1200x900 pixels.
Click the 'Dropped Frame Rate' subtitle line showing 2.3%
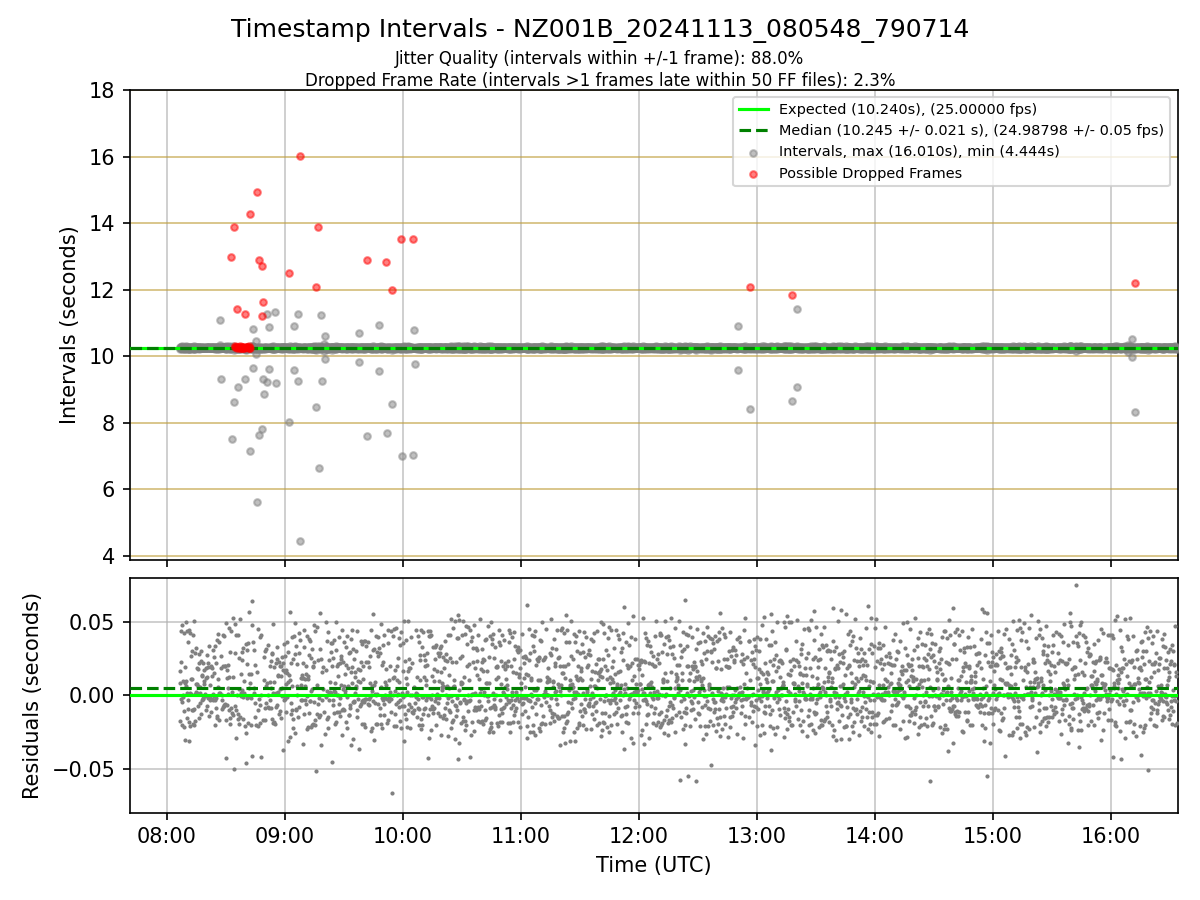pyautogui.click(x=600, y=79)
